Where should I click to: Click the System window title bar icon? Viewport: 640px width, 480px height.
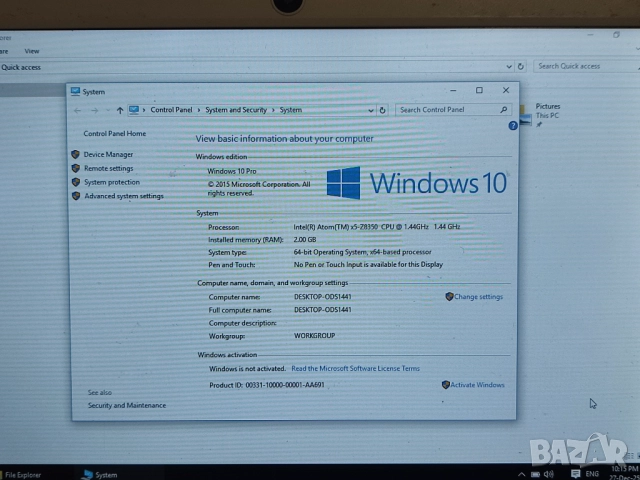click(75, 91)
